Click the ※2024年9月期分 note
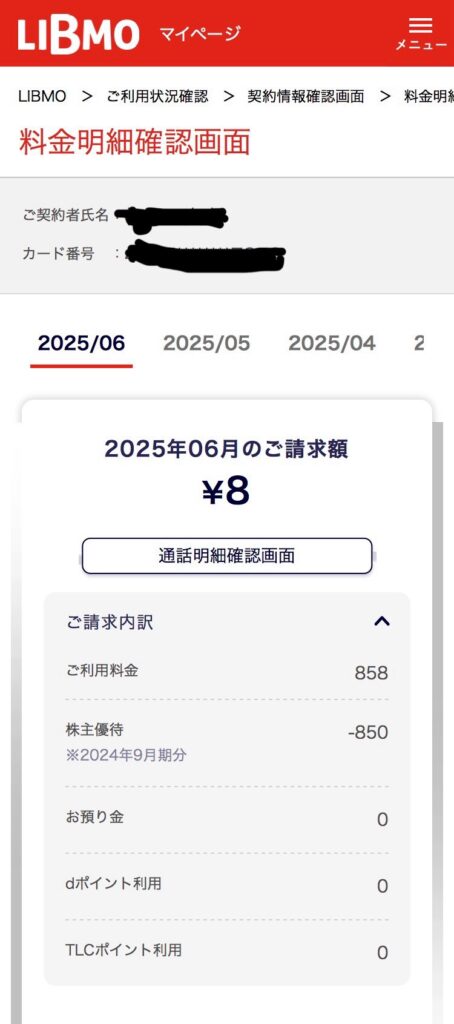454x1024 pixels. click(x=126, y=756)
